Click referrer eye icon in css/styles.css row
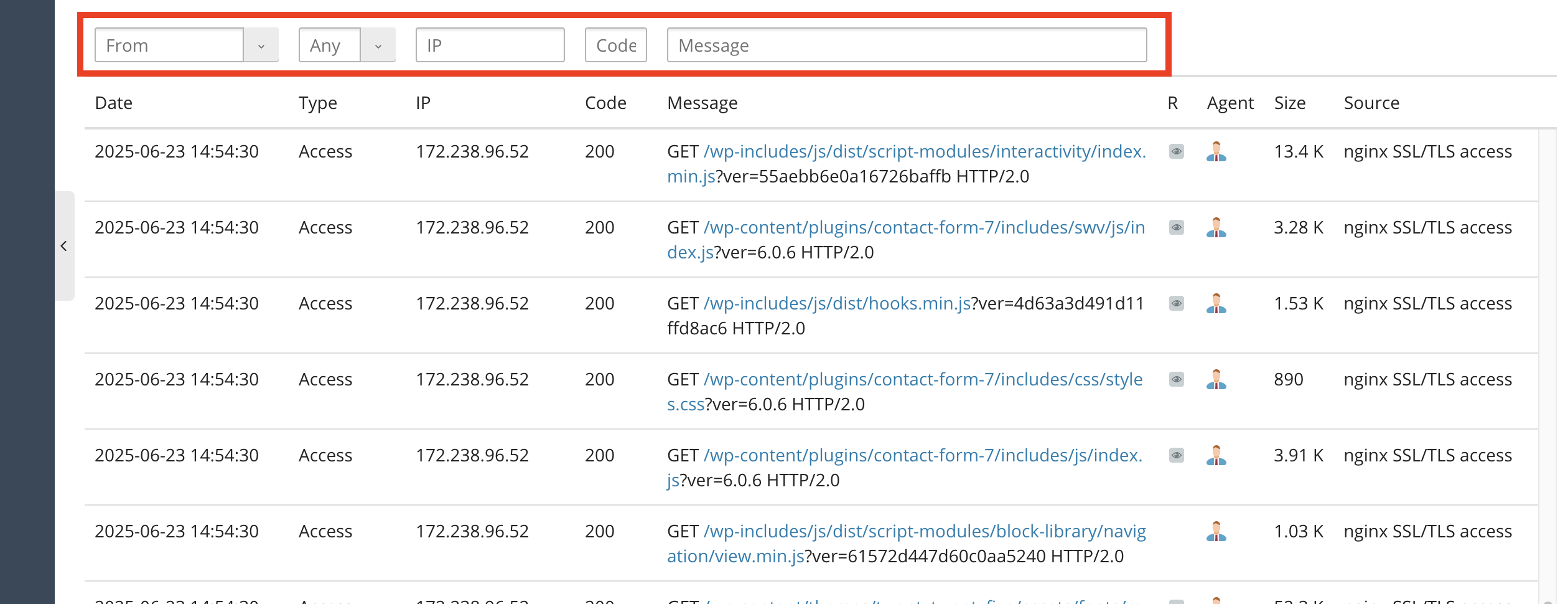Image resolution: width=1568 pixels, height=604 pixels. click(1176, 379)
